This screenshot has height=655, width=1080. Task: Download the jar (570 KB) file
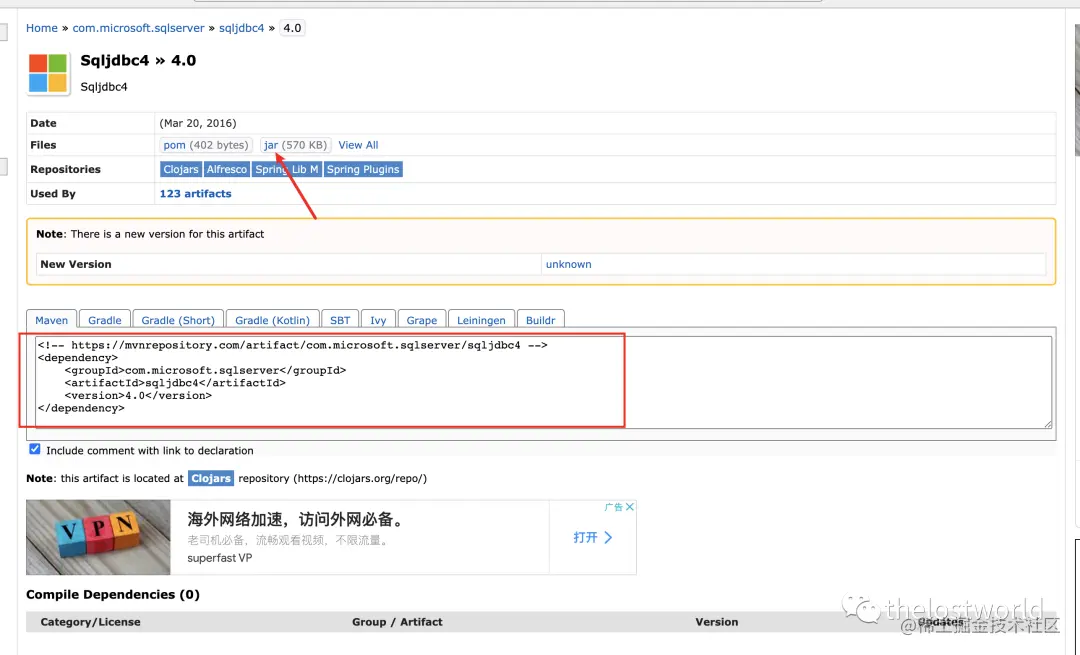click(295, 145)
